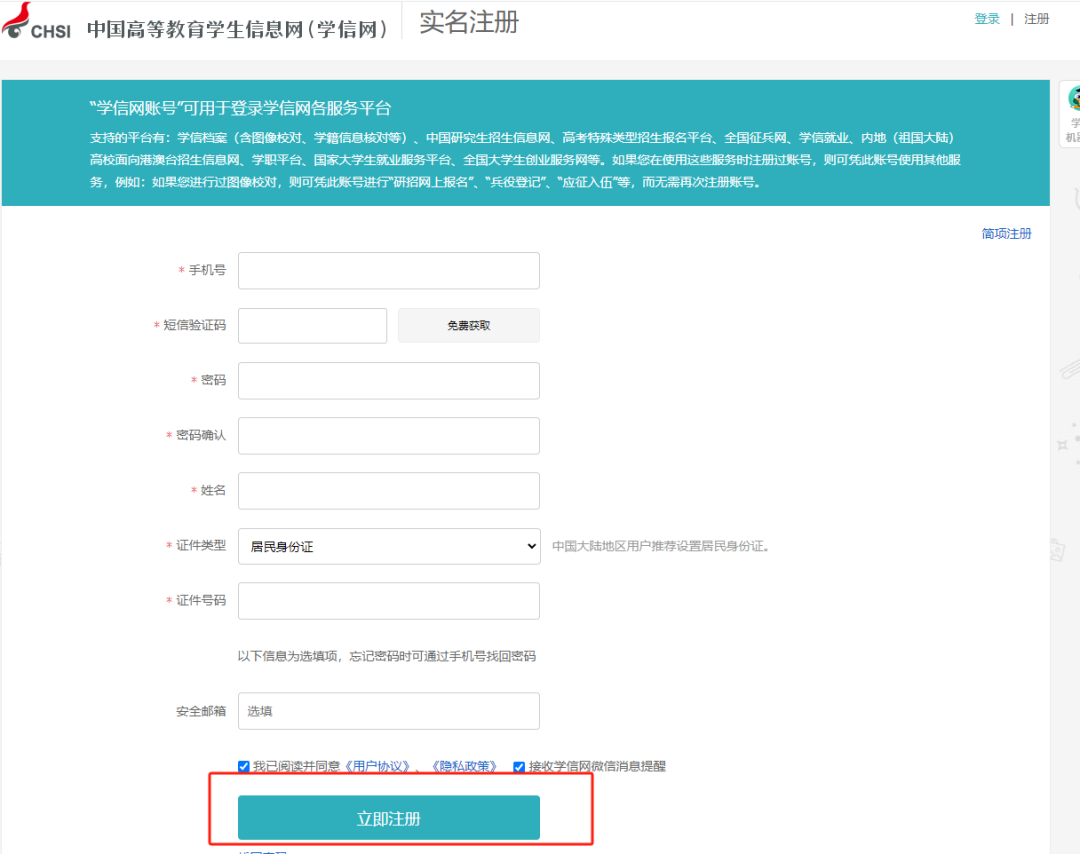Focus the 密码确认 input field
Image resolution: width=1080 pixels, height=854 pixels.
pos(388,436)
